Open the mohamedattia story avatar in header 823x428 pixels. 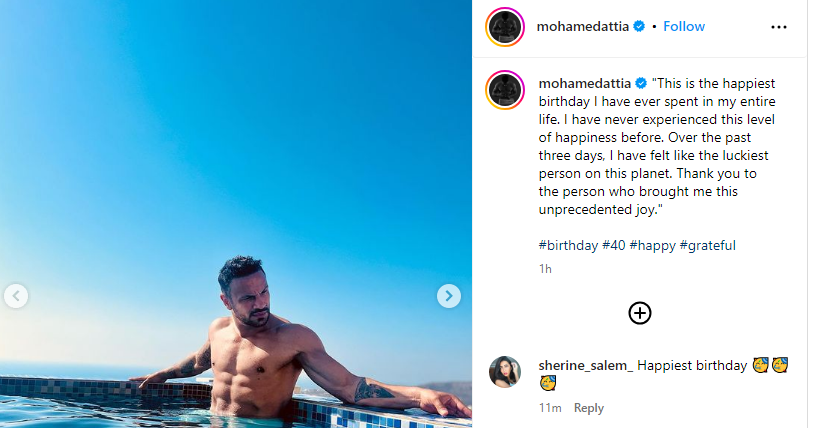(x=506, y=27)
